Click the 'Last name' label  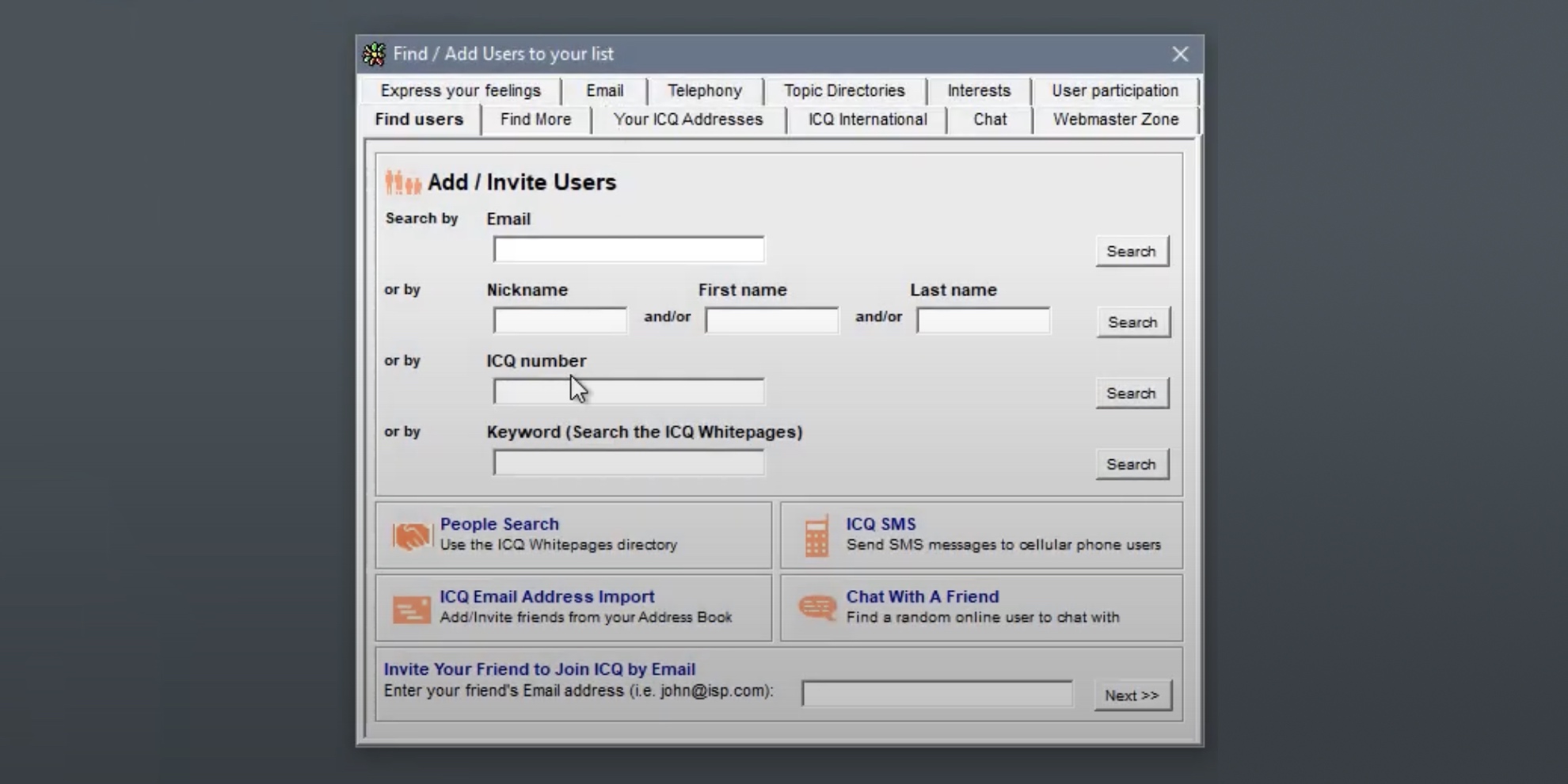[x=953, y=290]
